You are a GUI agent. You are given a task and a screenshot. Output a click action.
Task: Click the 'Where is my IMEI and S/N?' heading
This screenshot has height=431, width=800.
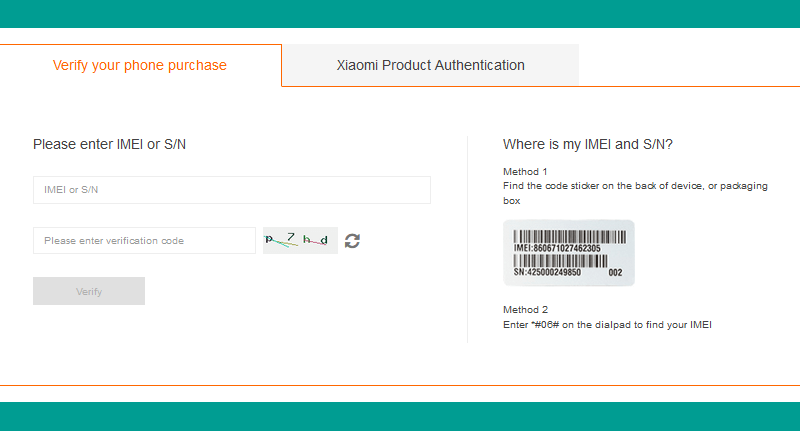[588, 144]
